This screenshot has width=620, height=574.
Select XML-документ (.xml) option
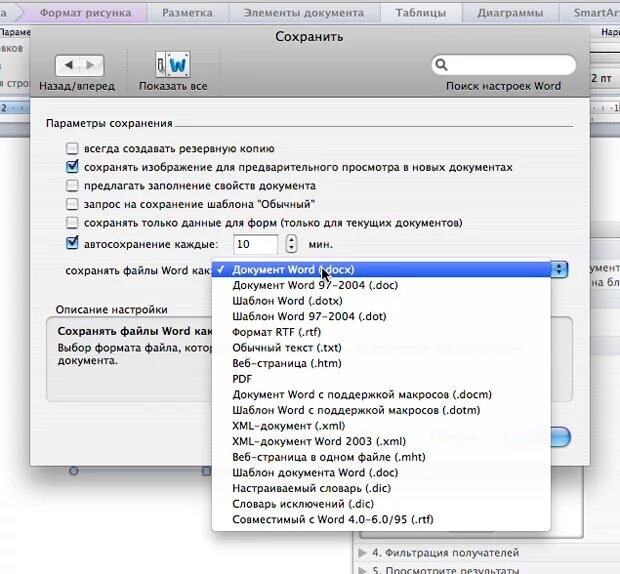[x=382, y=426]
